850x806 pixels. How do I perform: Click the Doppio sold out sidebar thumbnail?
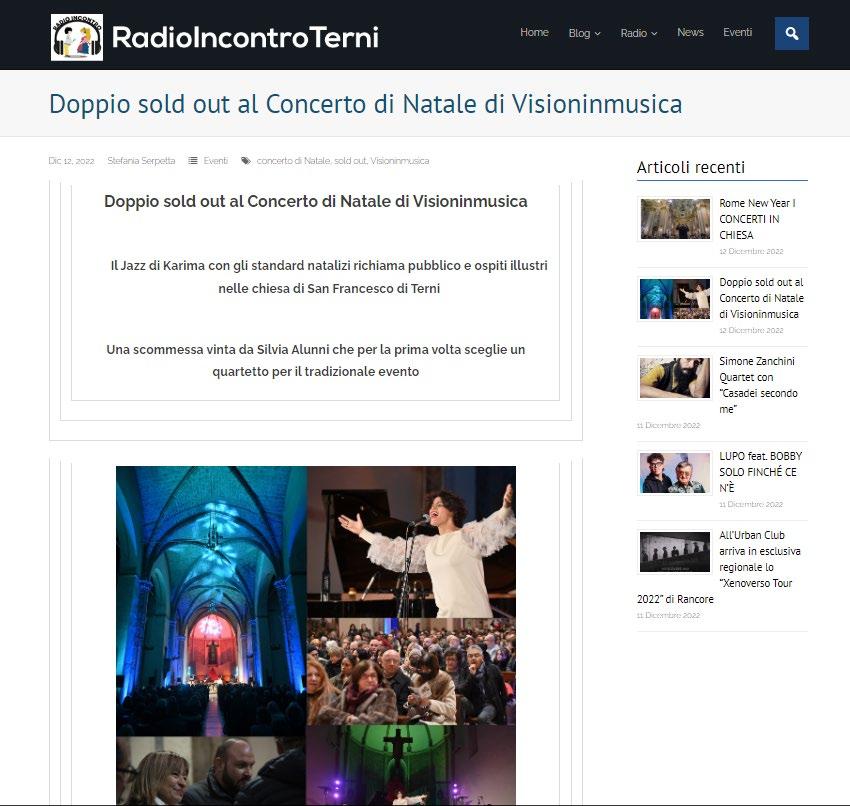(x=675, y=299)
